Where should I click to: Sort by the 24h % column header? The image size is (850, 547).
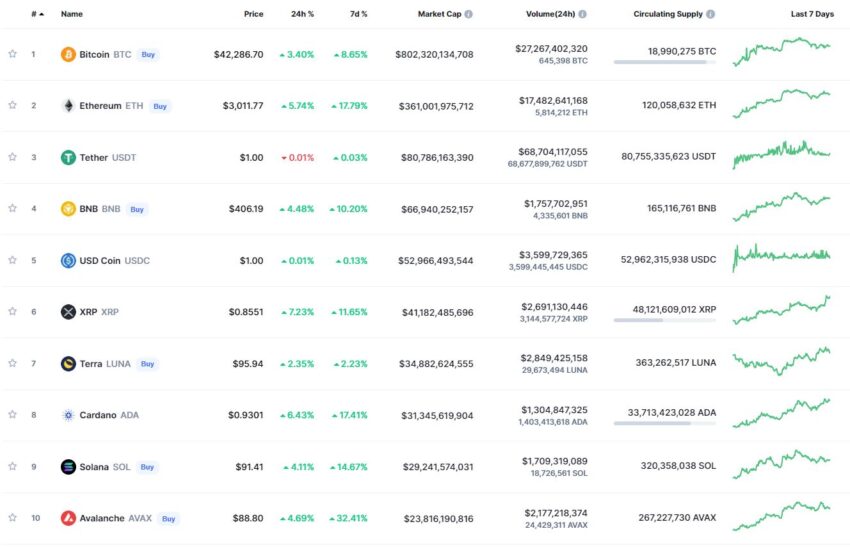click(x=303, y=14)
